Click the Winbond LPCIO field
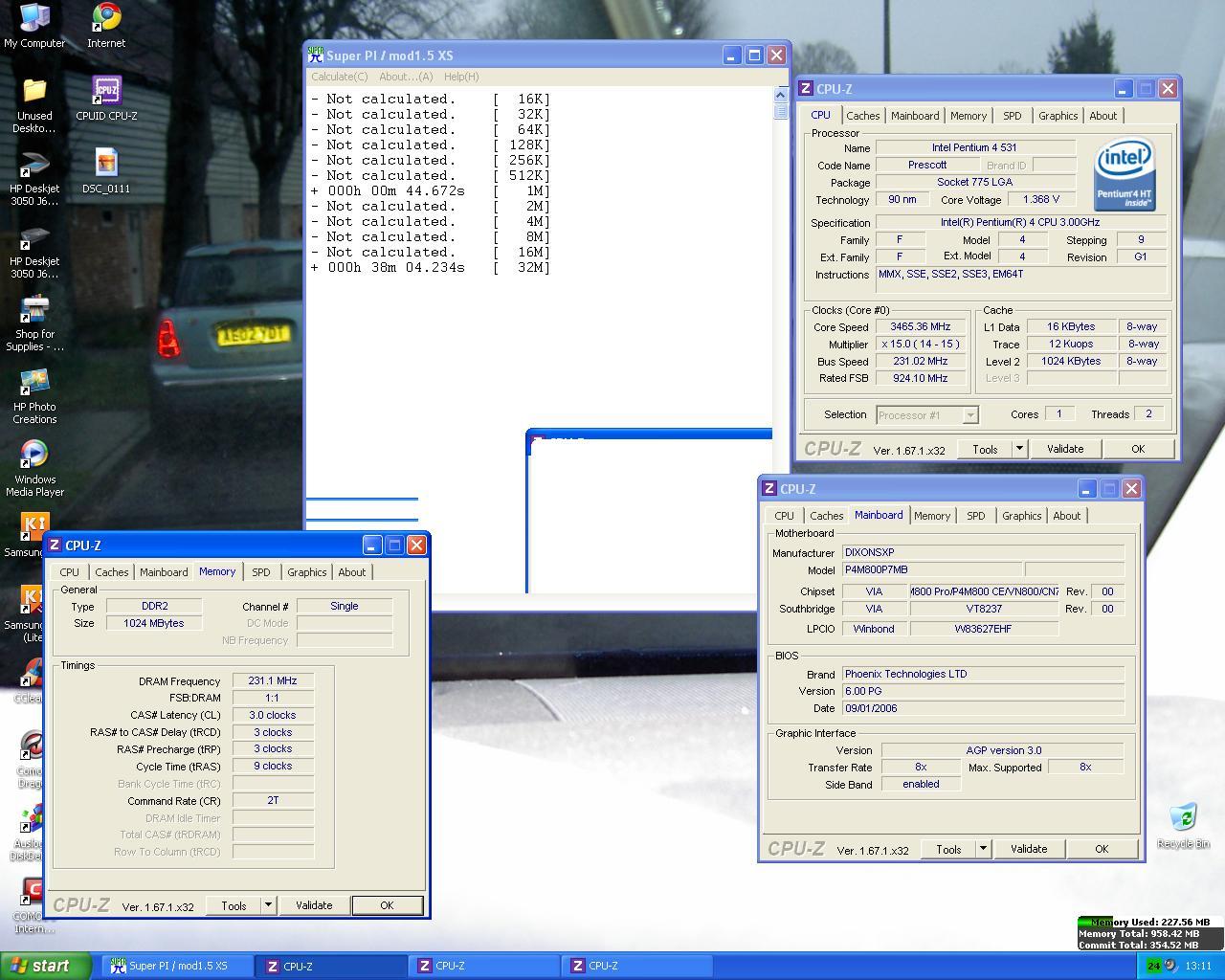Viewport: 1225px width, 980px height. (874, 629)
